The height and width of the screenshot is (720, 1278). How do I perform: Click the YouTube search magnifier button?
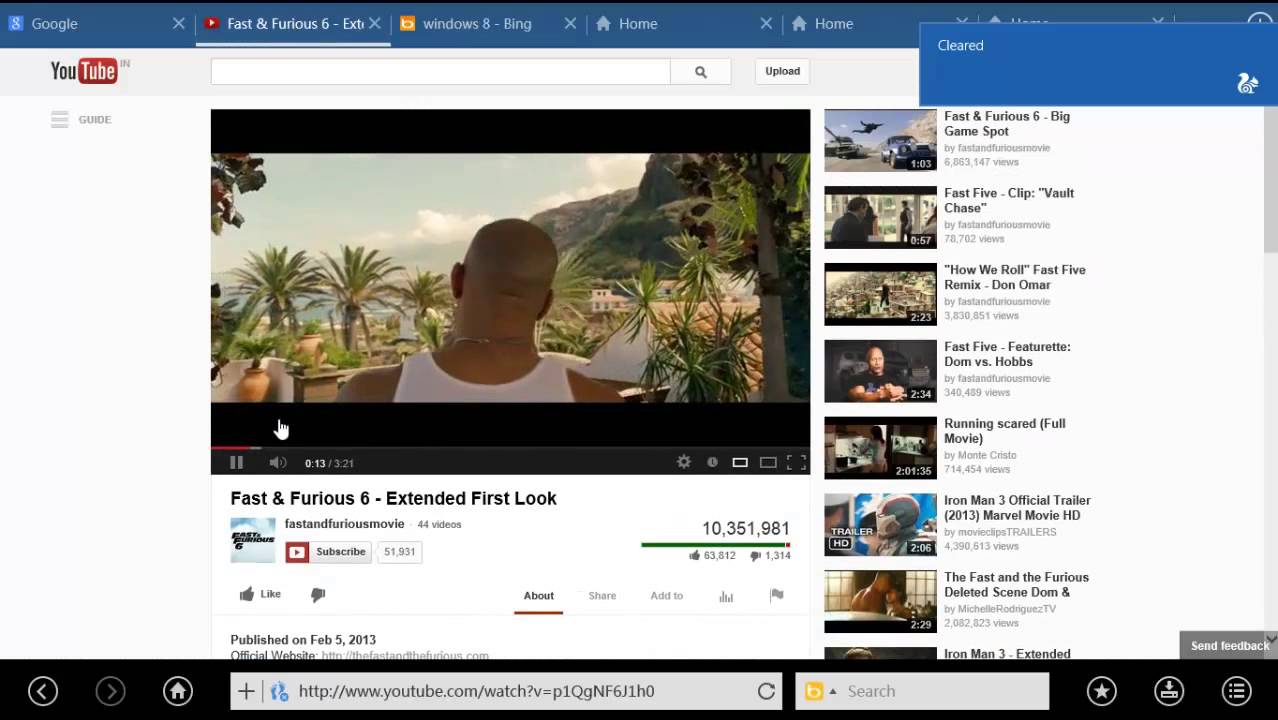pyautogui.click(x=700, y=71)
